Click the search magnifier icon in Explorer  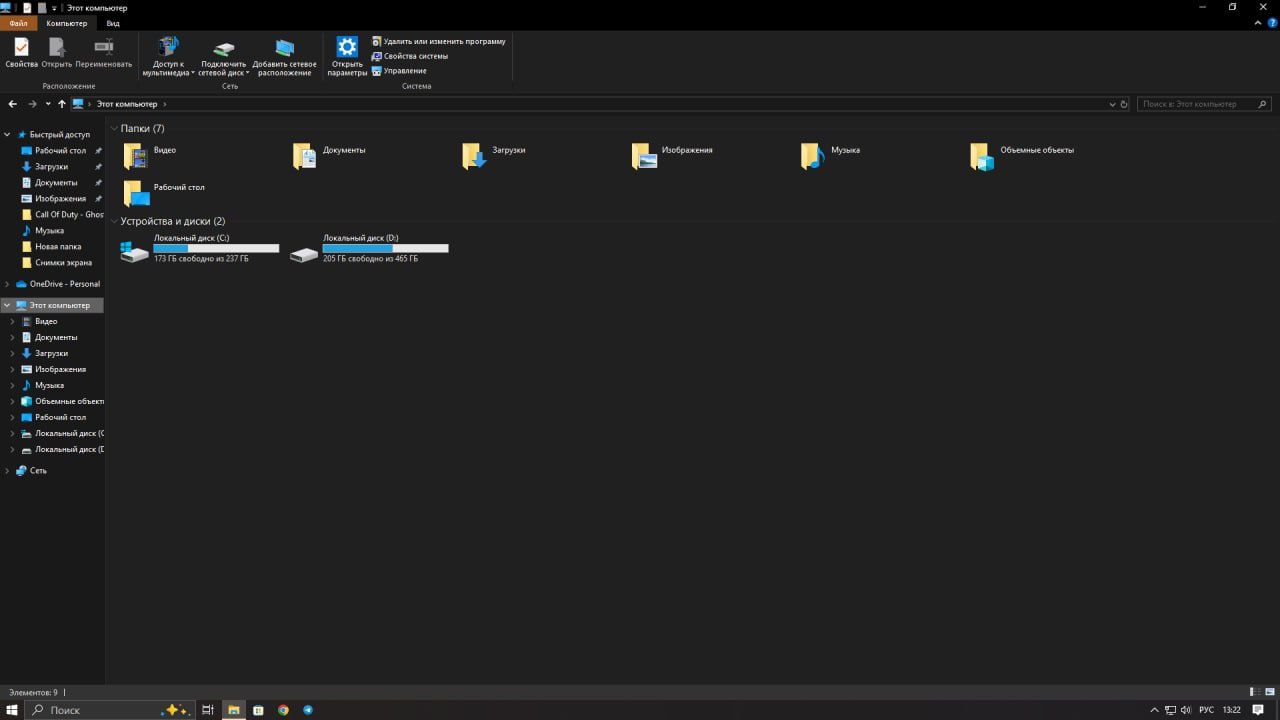tap(1263, 104)
